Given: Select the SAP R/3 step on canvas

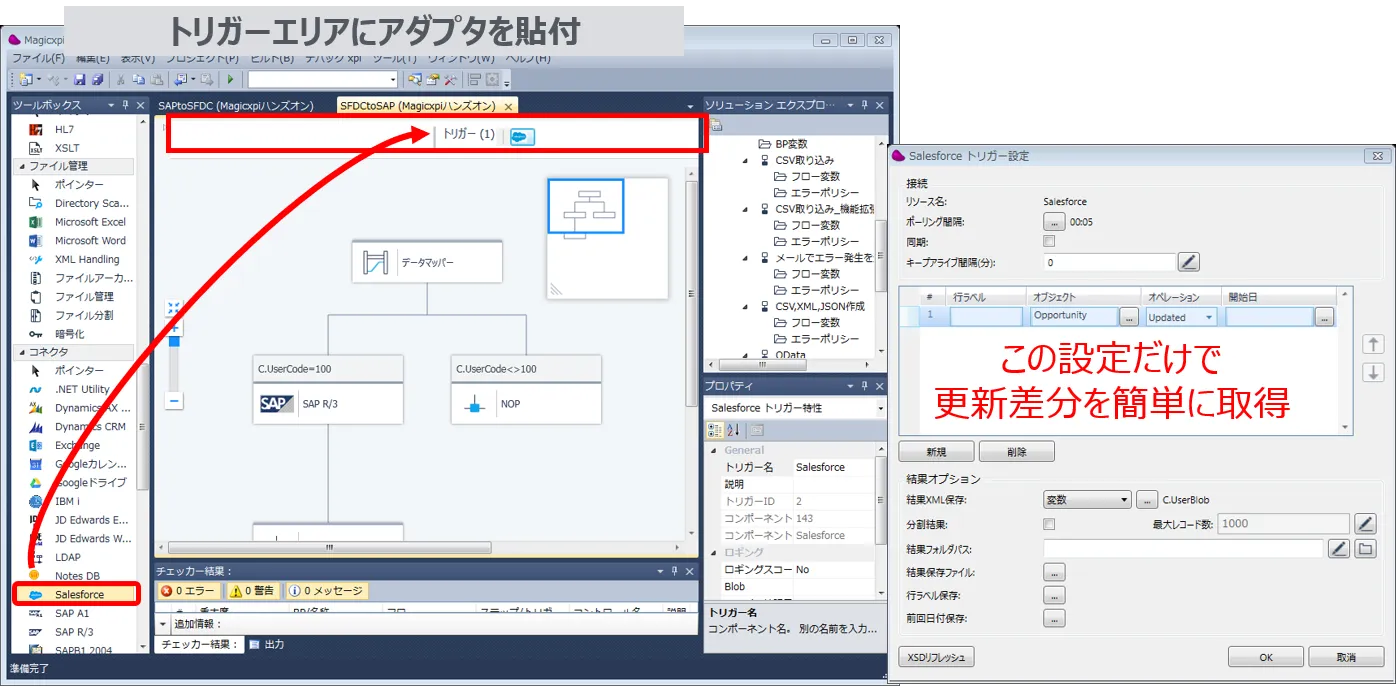Looking at the screenshot, I should tap(327, 404).
